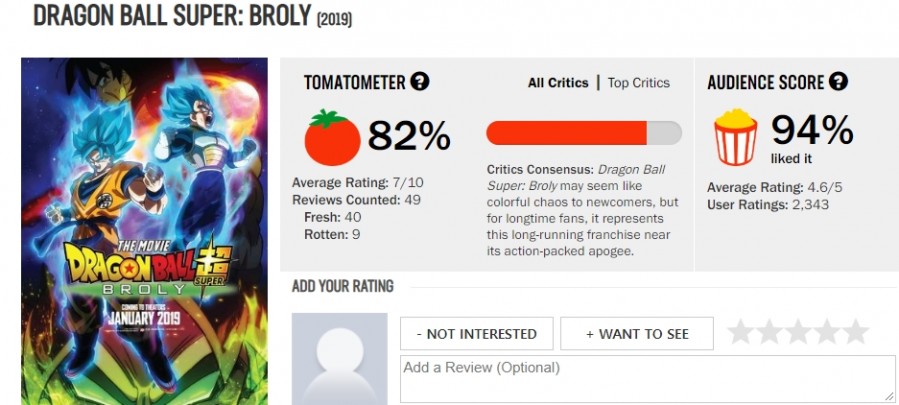The width and height of the screenshot is (899, 405).
Task: Click the Audience Score help question mark icon
Action: click(839, 82)
